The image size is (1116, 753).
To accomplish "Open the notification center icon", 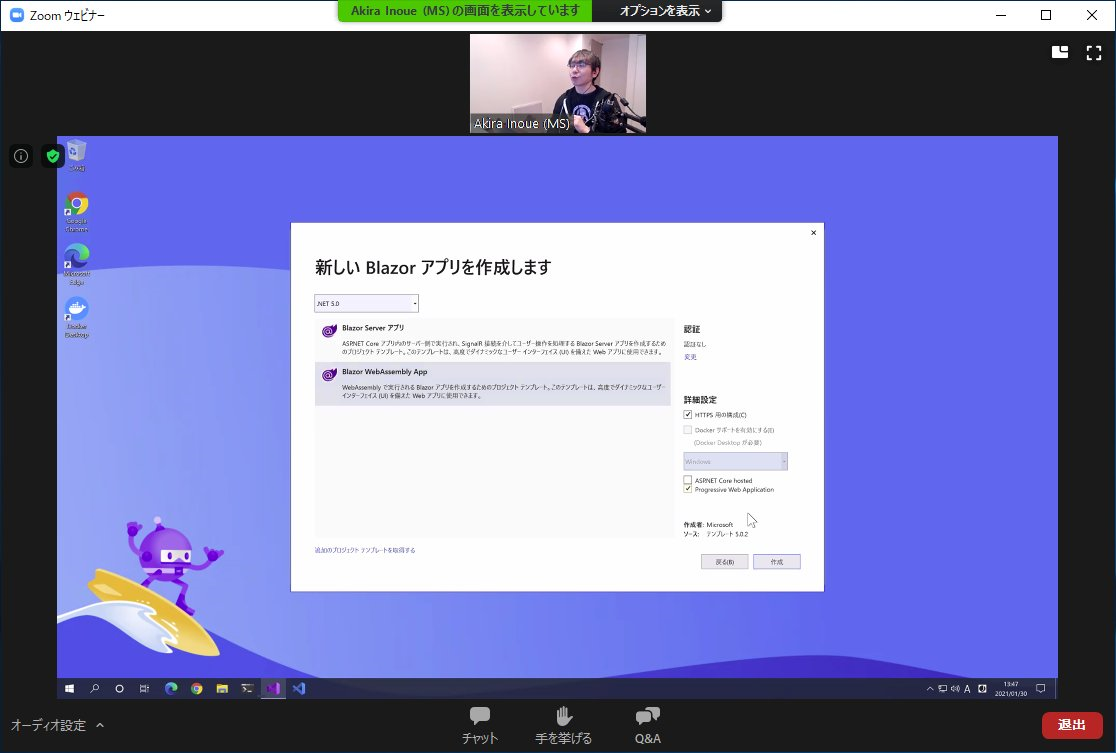I will click(x=1041, y=688).
